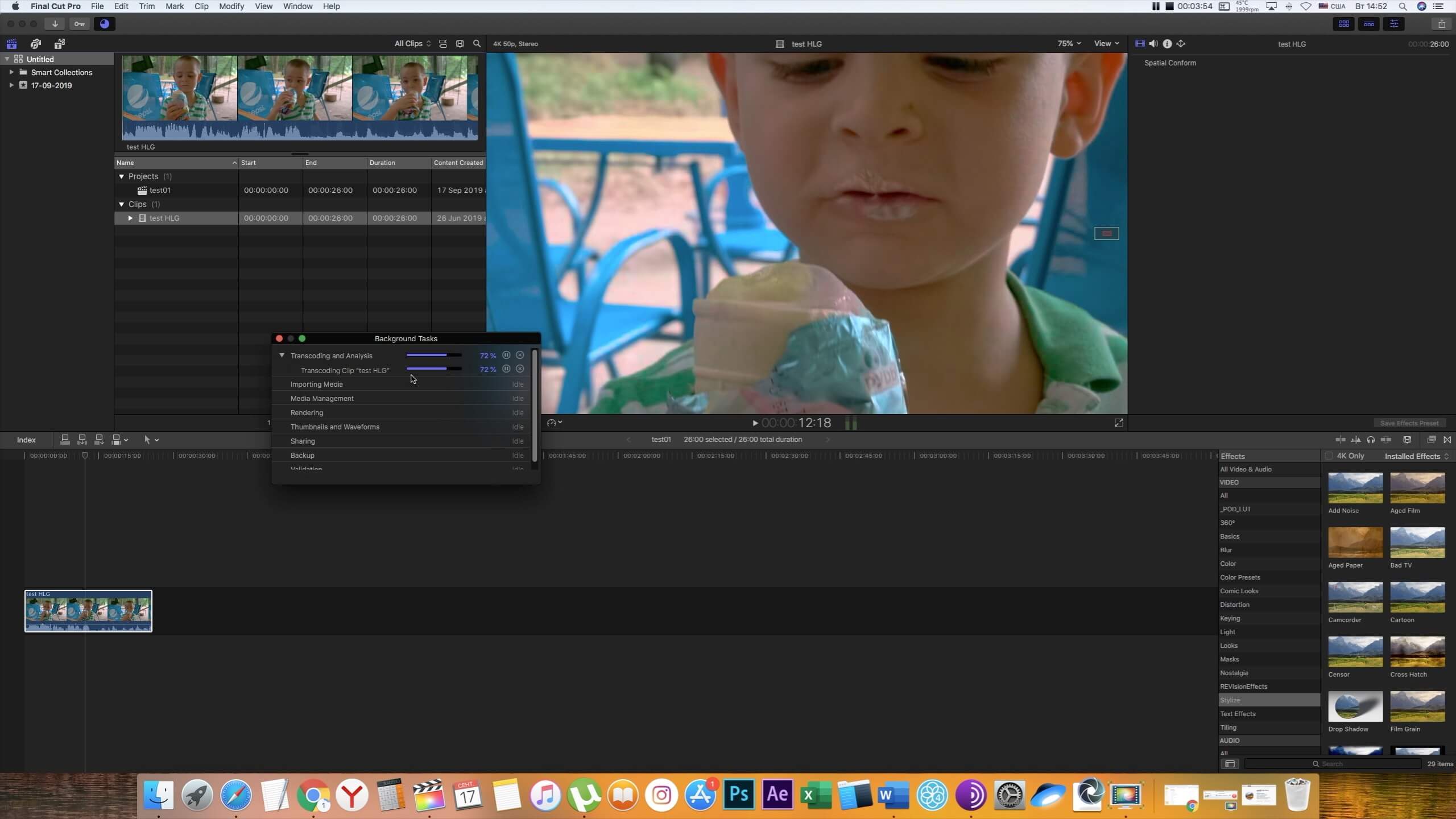This screenshot has height=819, width=1456.
Task: Pause the Transcoding and Analysis task
Action: tap(506, 355)
